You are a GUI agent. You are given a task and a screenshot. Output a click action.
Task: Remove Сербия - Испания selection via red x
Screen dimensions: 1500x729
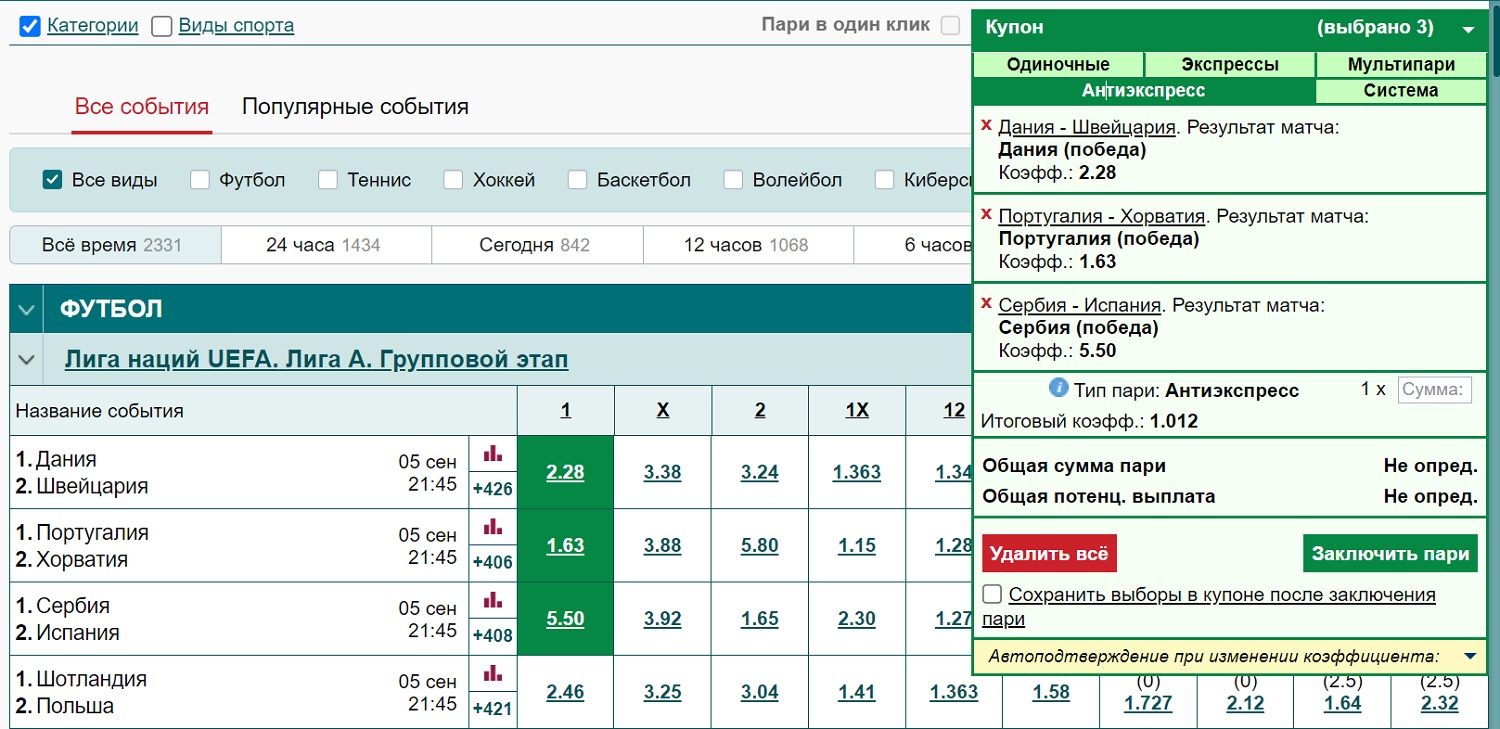click(986, 303)
